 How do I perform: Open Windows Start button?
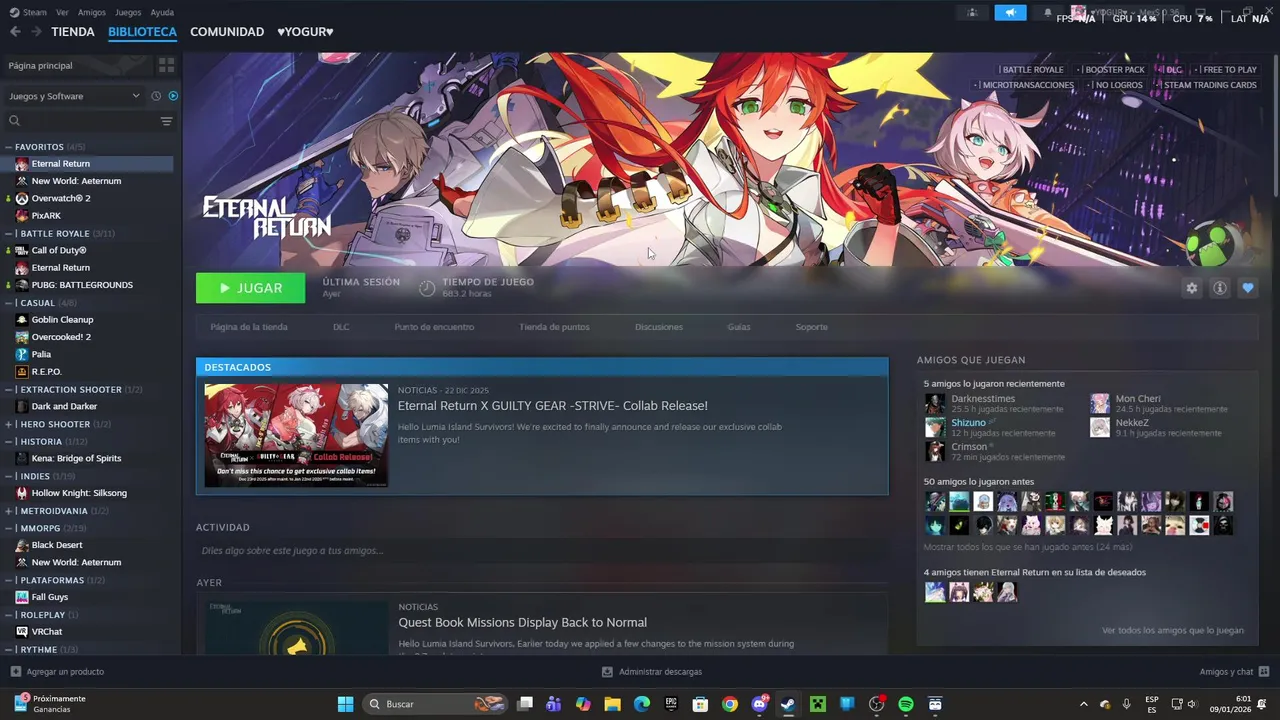coord(345,704)
